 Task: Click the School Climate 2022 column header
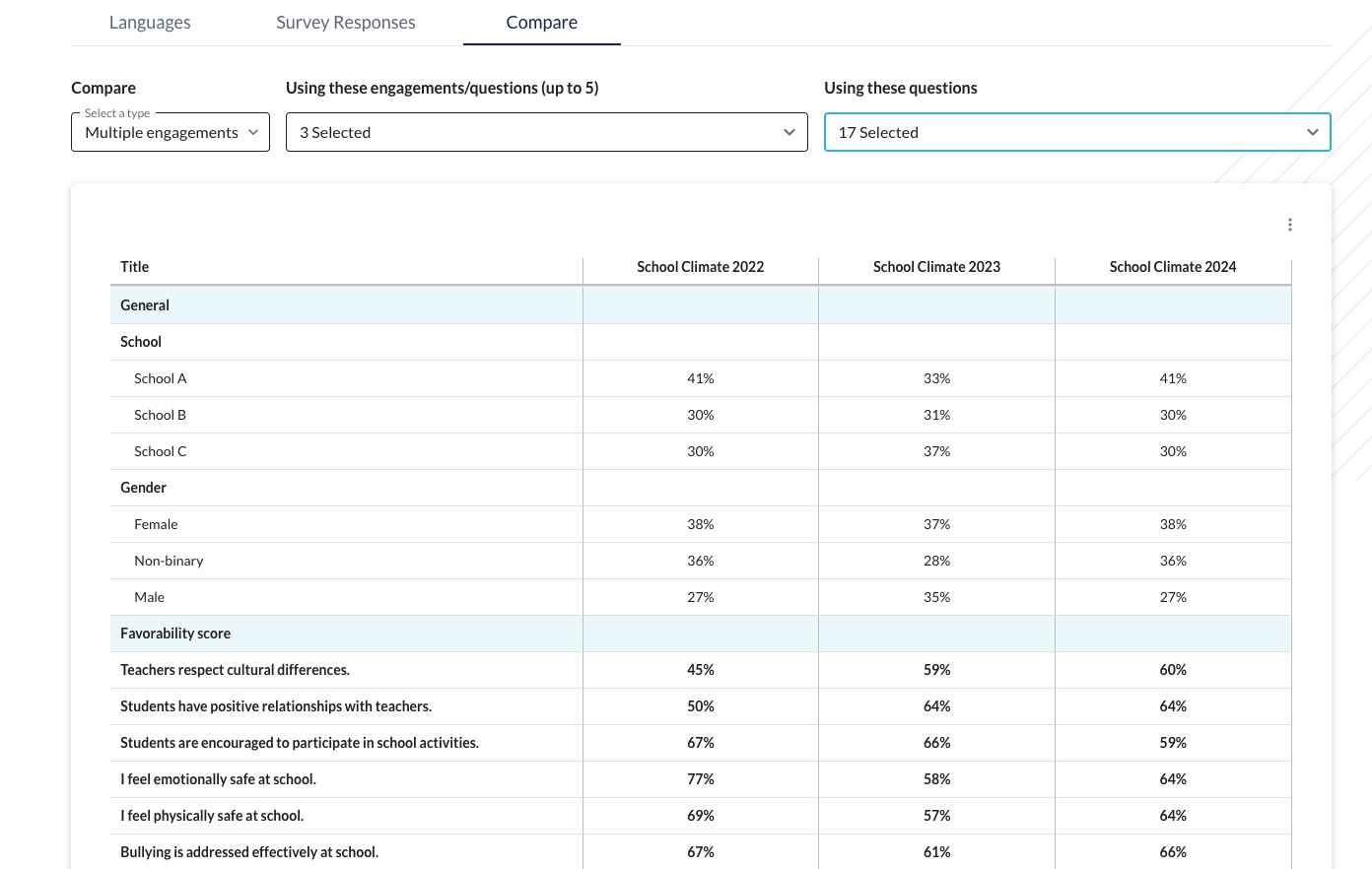pyautogui.click(x=701, y=267)
